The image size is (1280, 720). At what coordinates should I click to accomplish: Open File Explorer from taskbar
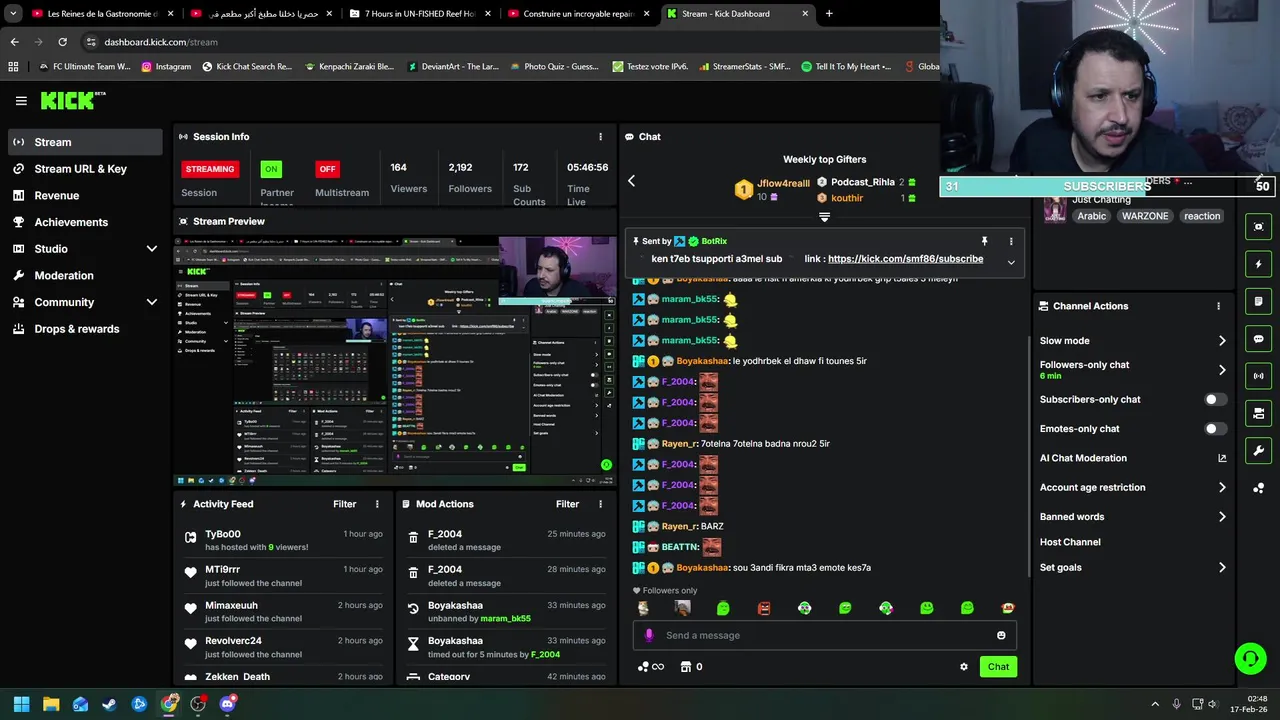51,704
